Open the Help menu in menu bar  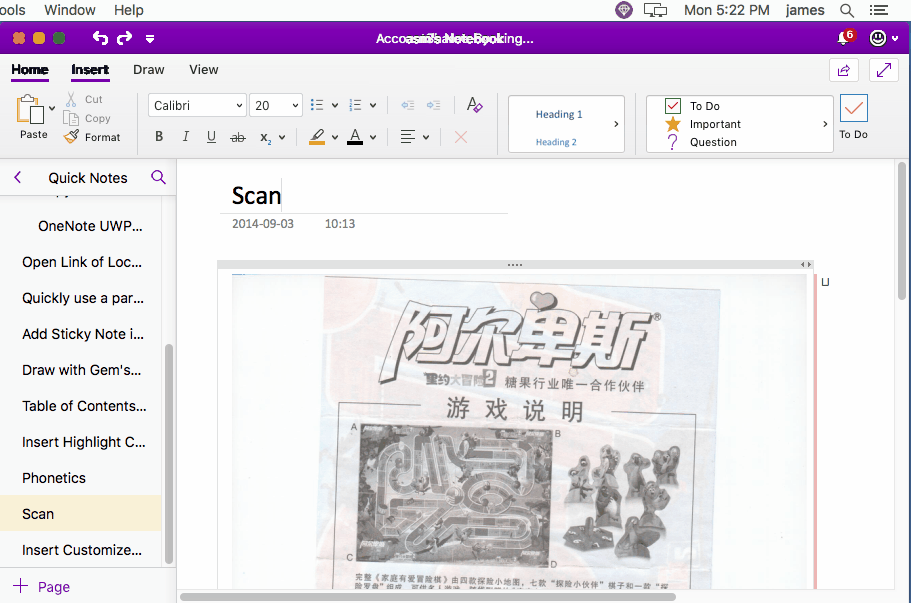[x=128, y=10]
